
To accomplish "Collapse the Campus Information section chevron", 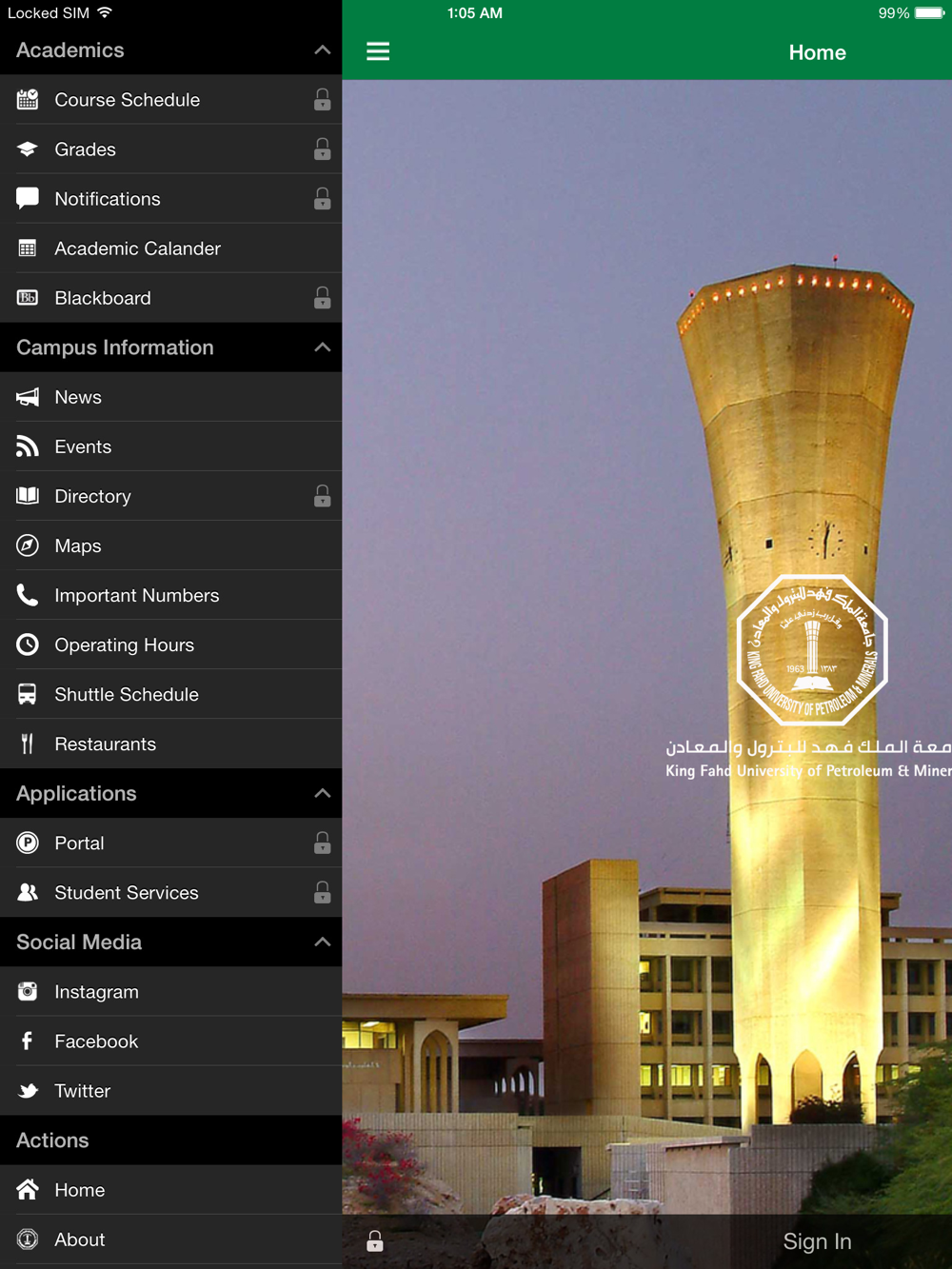I will (x=323, y=347).
